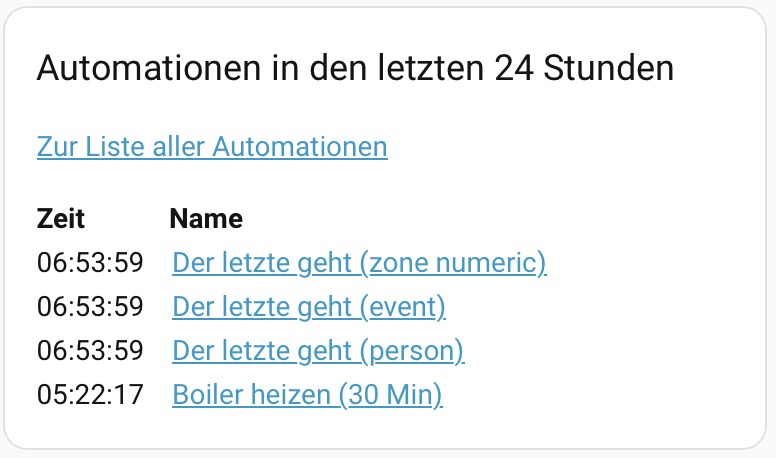This screenshot has height=458, width=776.
Task: Follow the link ending in (event)
Action: (309, 307)
